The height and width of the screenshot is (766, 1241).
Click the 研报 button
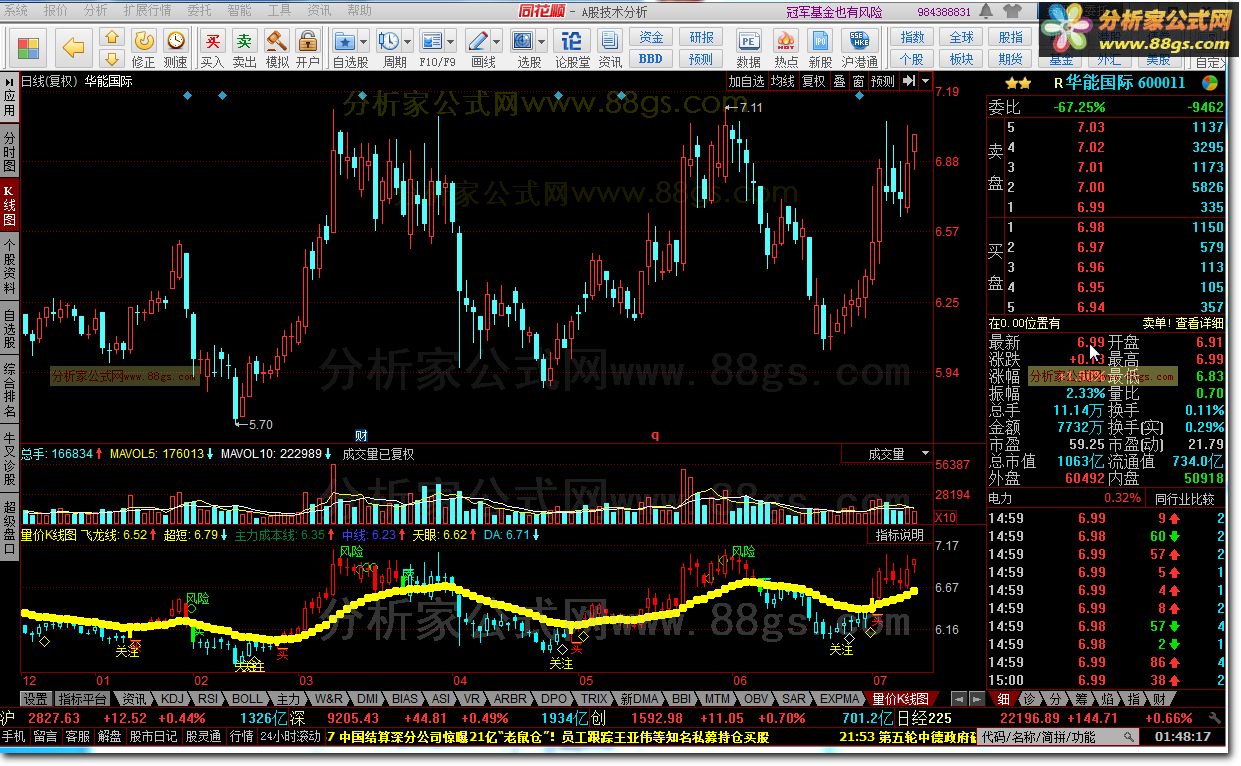coord(702,37)
